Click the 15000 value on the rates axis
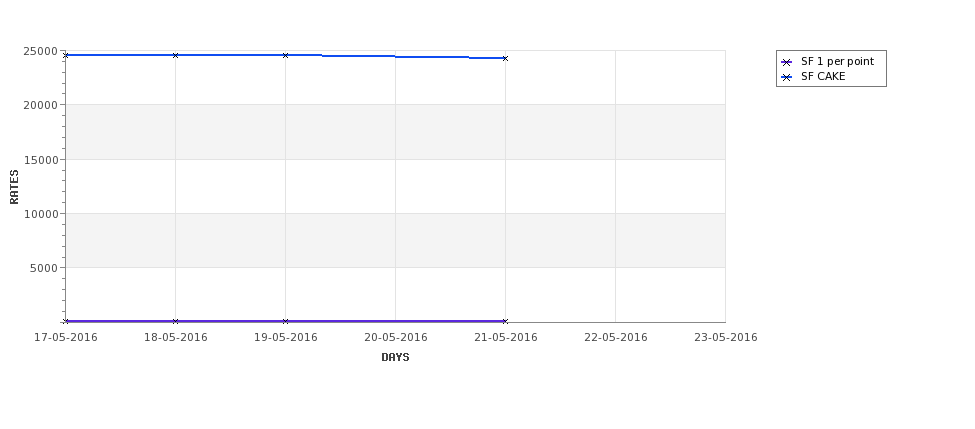The width and height of the screenshot is (975, 429). click(x=41, y=160)
